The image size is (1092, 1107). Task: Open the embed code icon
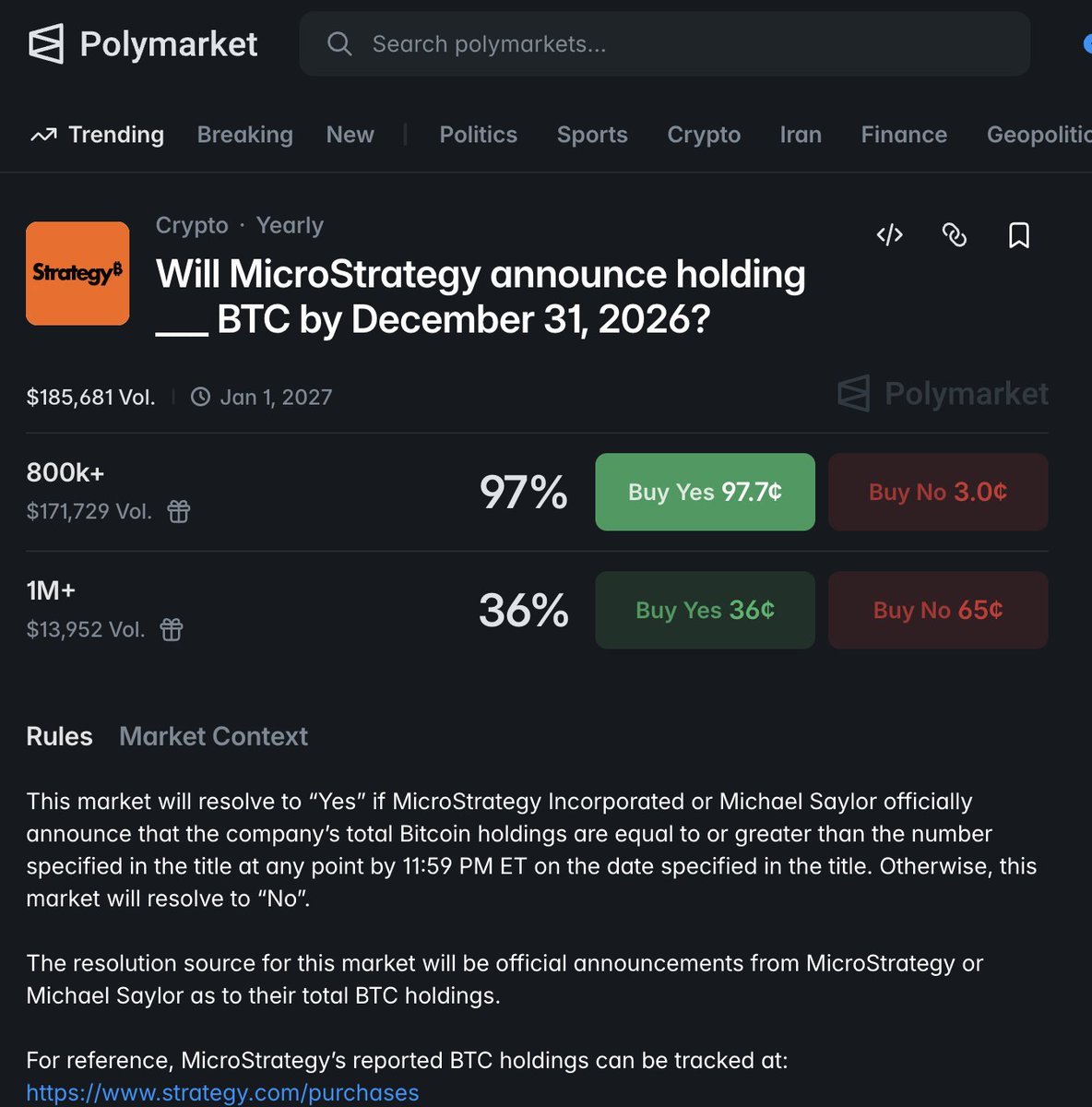click(x=889, y=235)
